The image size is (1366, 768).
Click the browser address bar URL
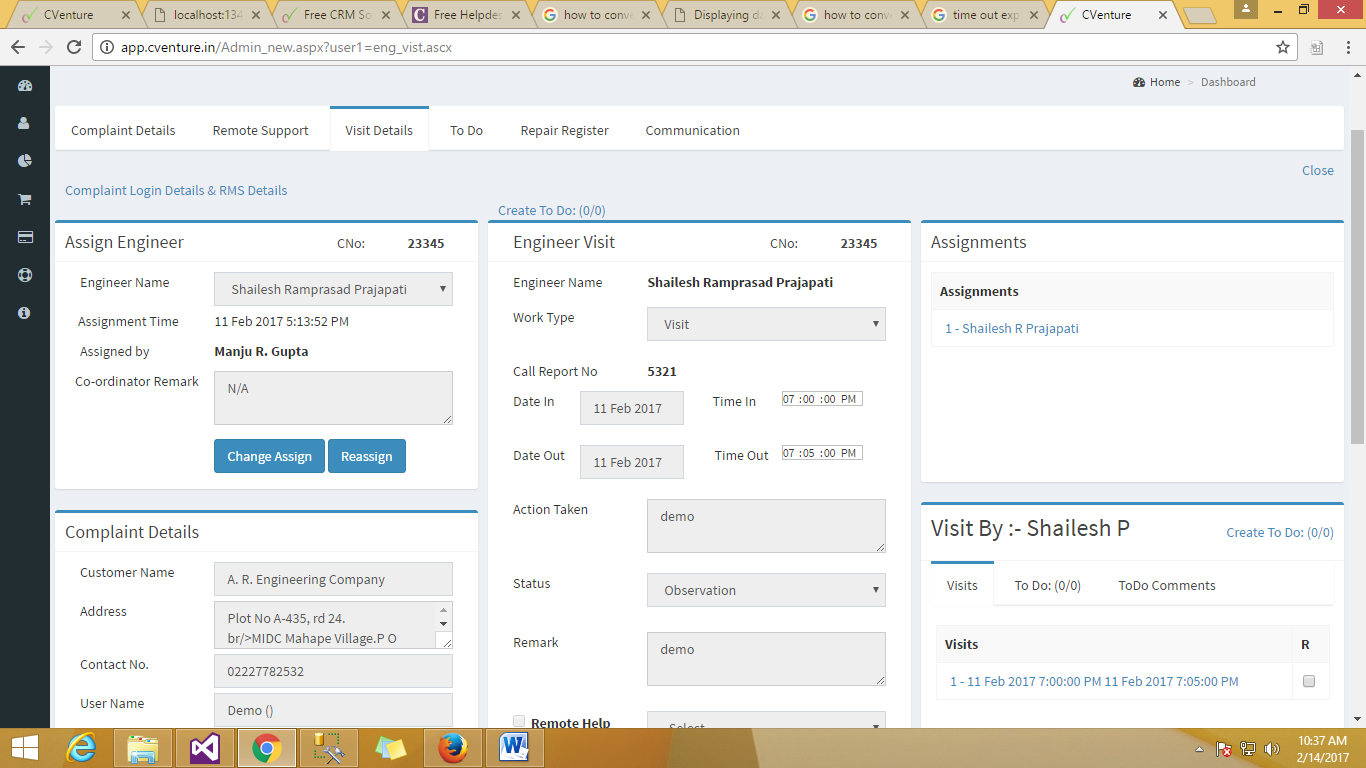pyautogui.click(x=286, y=47)
